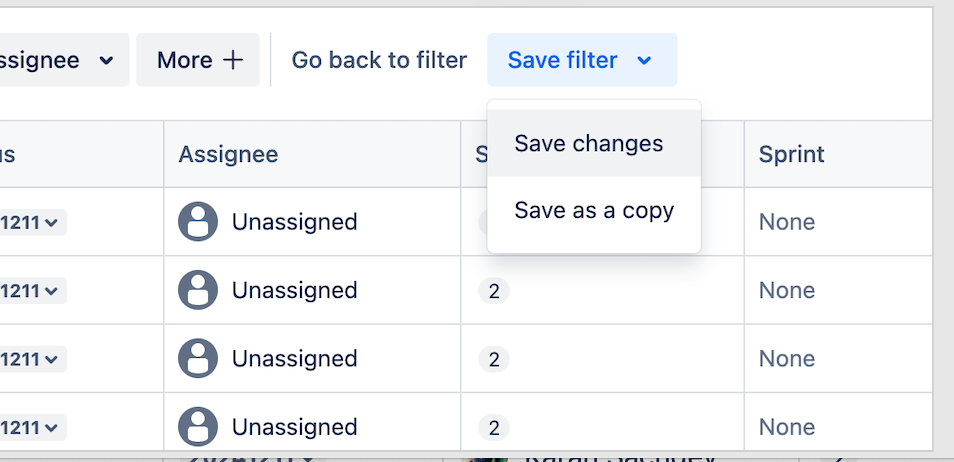Click the unassigned avatar icon in first row
The height and width of the screenshot is (462, 954).
tap(198, 222)
